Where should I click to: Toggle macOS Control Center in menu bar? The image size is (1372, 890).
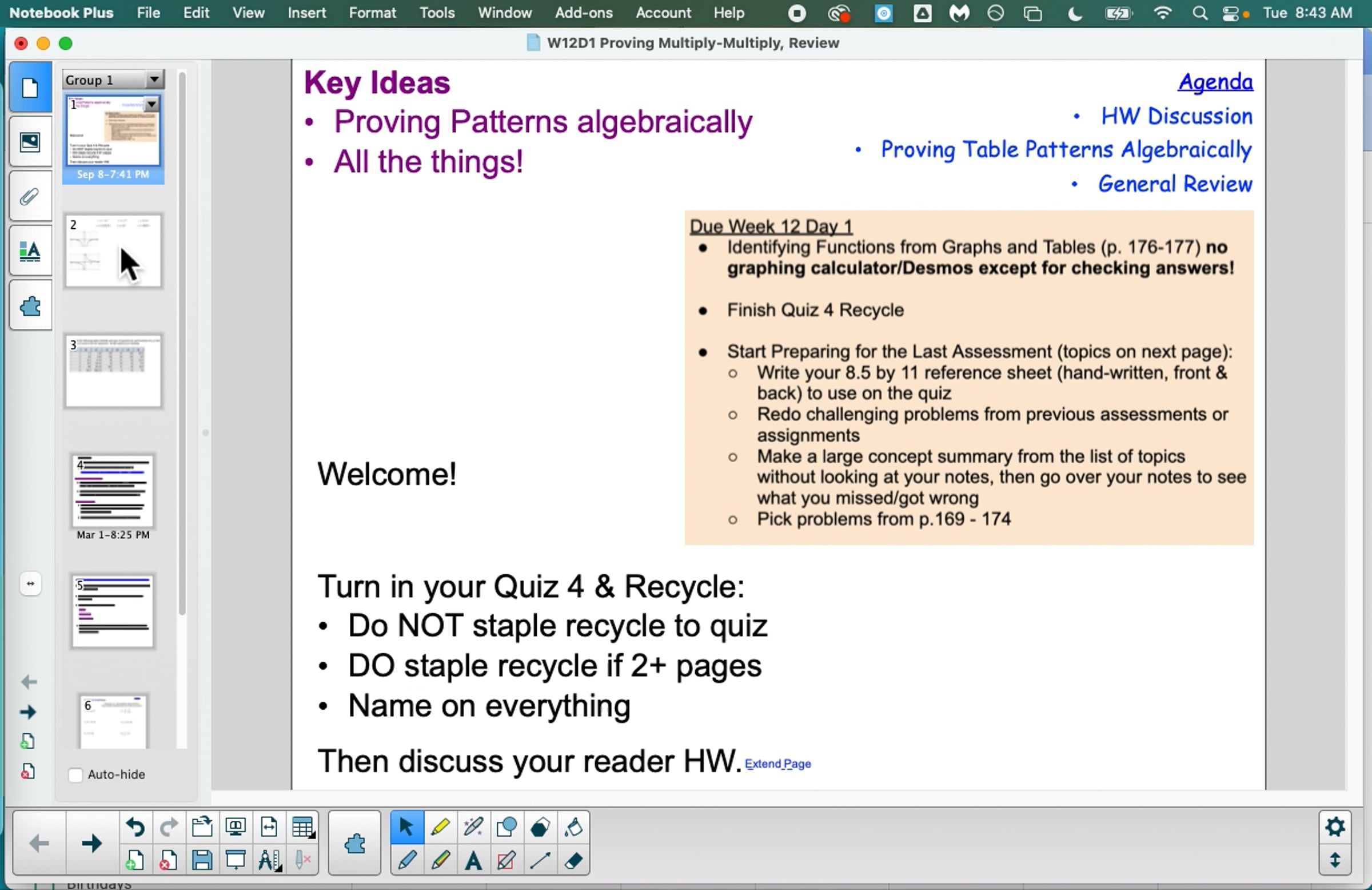pyautogui.click(x=1230, y=13)
